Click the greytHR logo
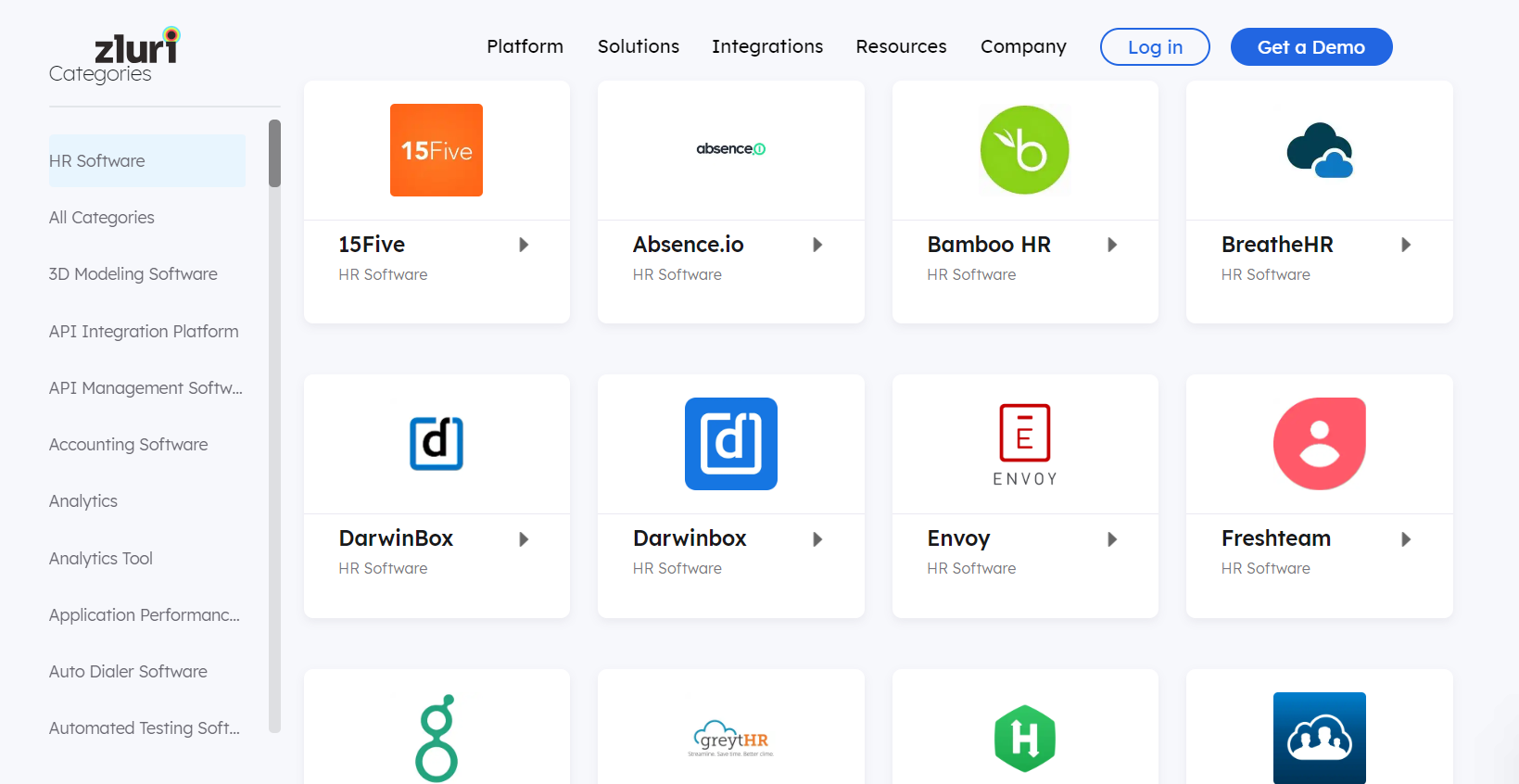 tap(731, 739)
